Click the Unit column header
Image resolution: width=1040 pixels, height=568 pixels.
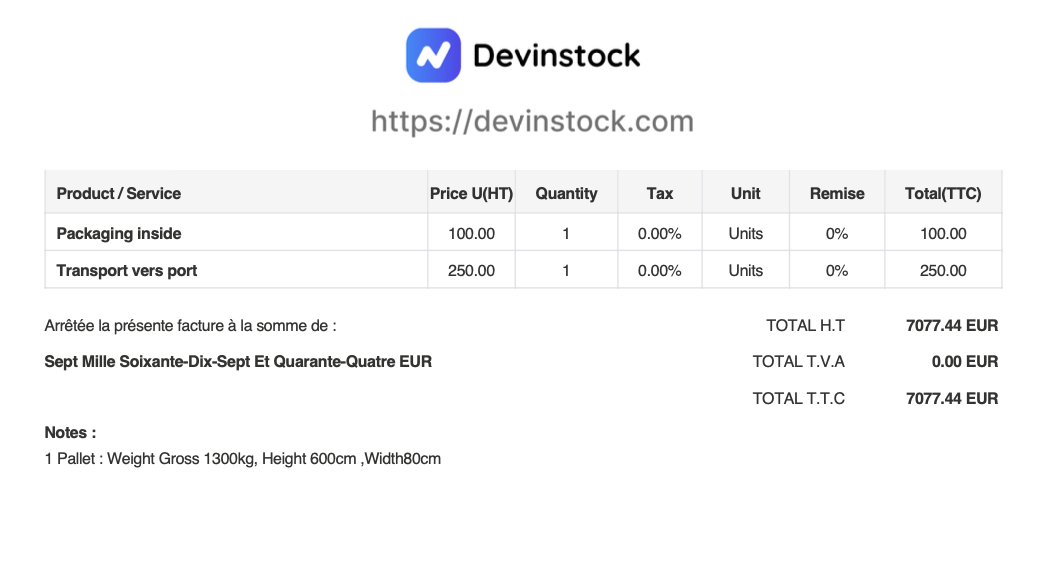click(745, 194)
